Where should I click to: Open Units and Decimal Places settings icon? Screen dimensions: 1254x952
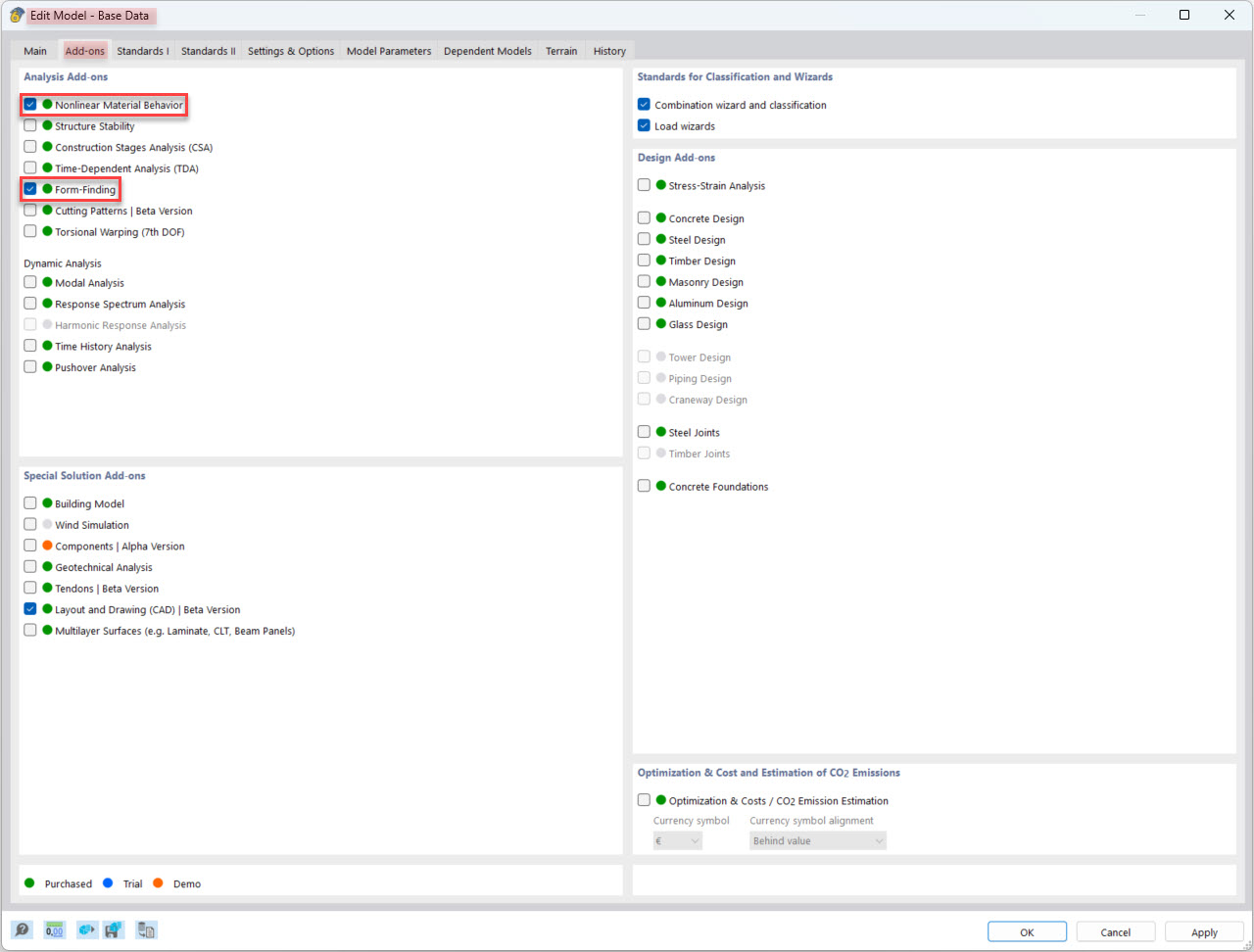(54, 929)
